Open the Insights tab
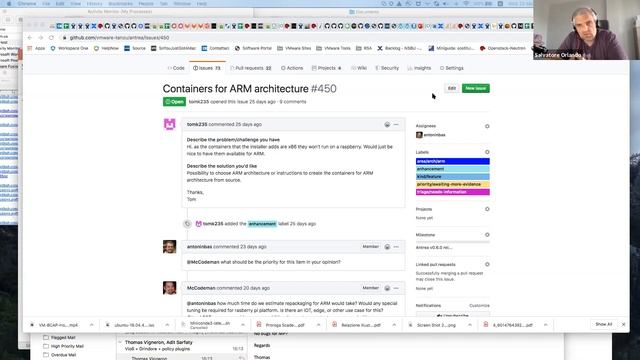Screen dimensions: 640x360 (419, 68)
